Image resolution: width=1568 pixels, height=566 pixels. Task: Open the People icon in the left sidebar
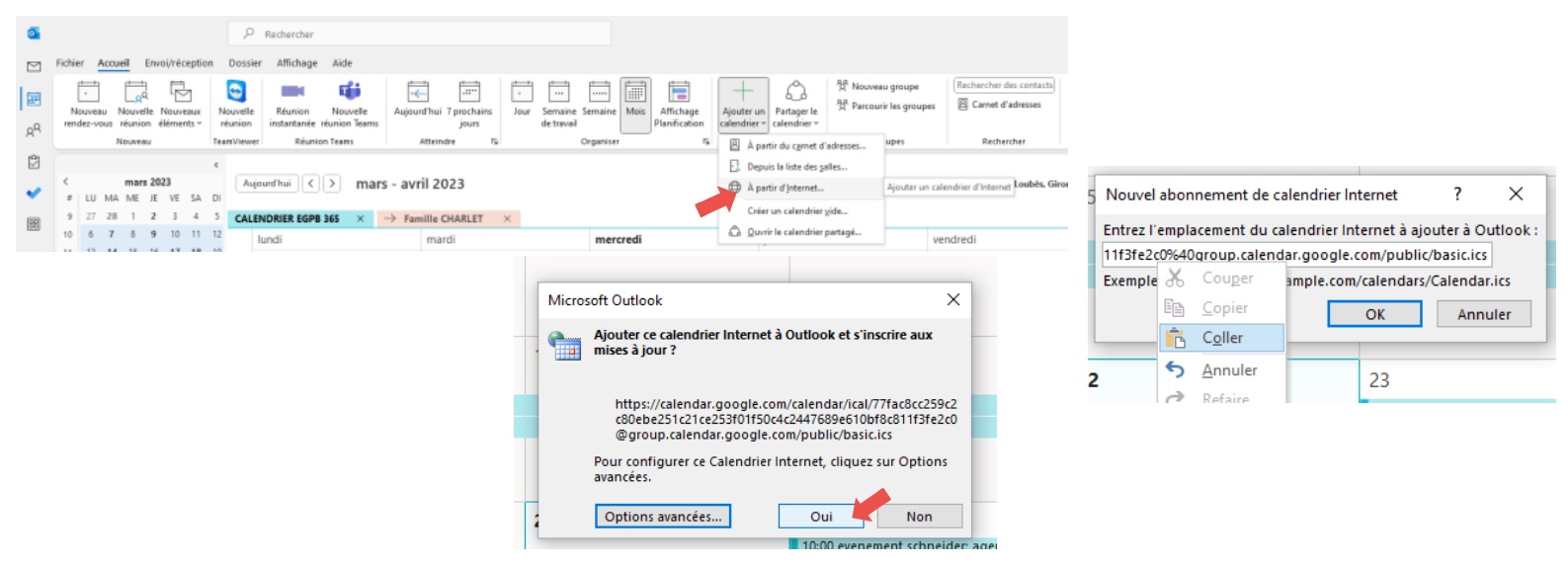click(34, 130)
